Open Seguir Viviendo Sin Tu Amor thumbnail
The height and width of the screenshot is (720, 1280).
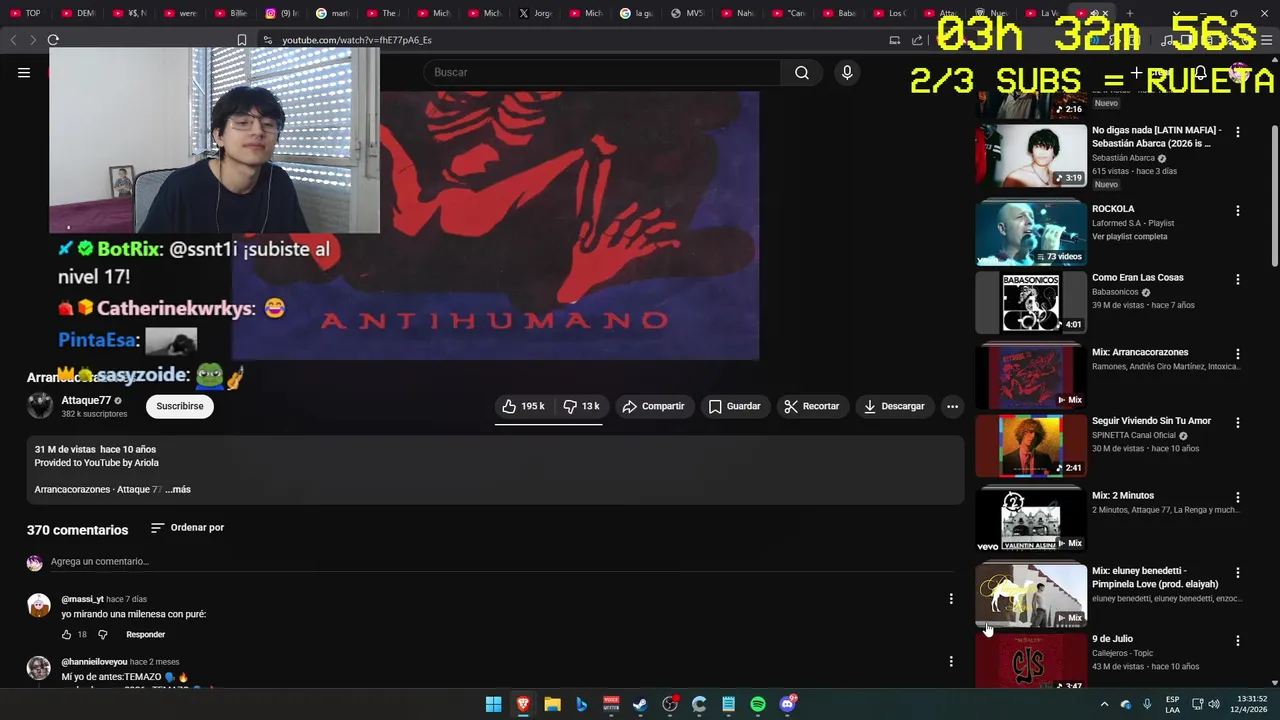[1031, 445]
